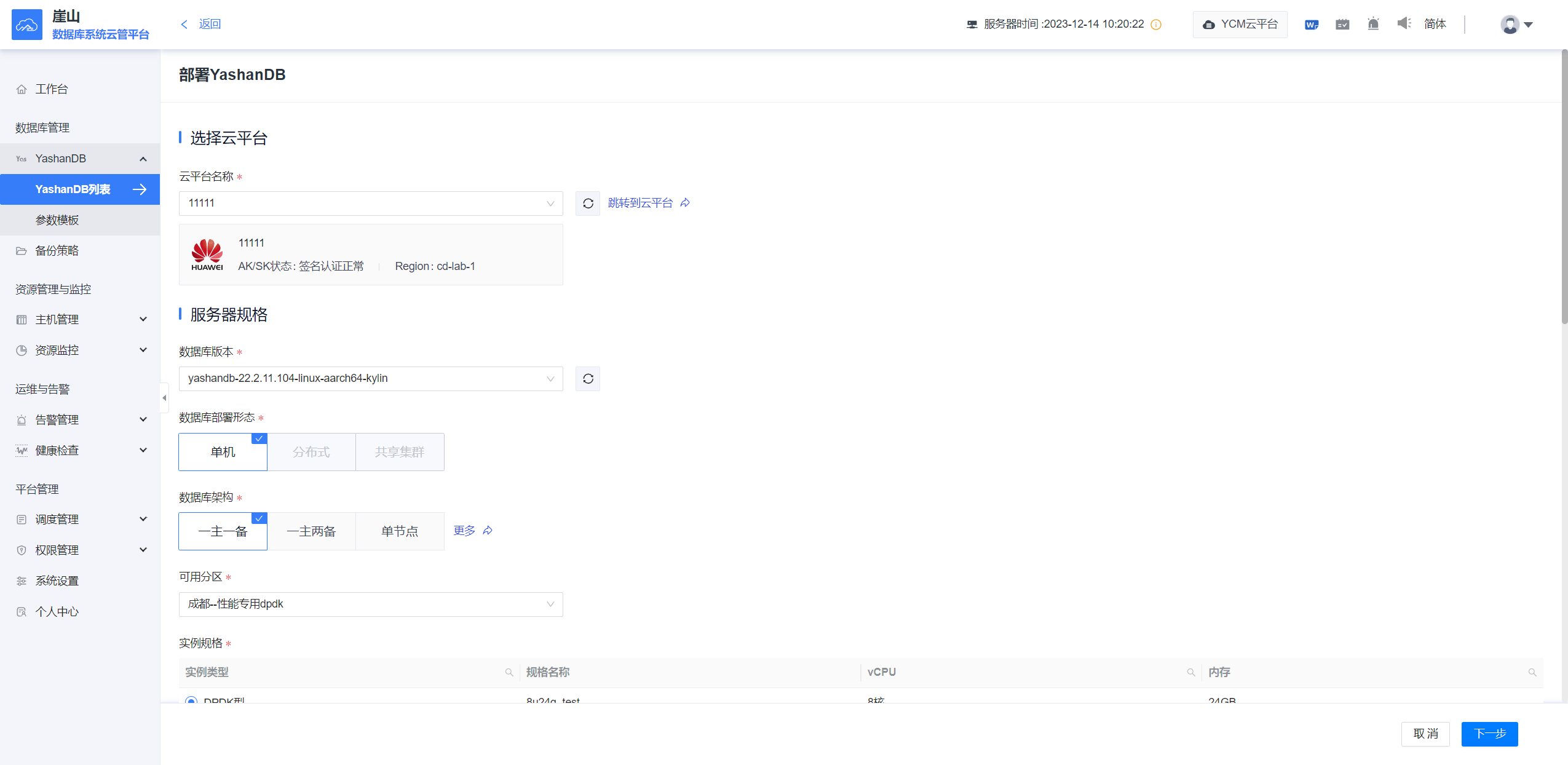Click the server time info icon
1568x765 pixels.
point(1156,25)
